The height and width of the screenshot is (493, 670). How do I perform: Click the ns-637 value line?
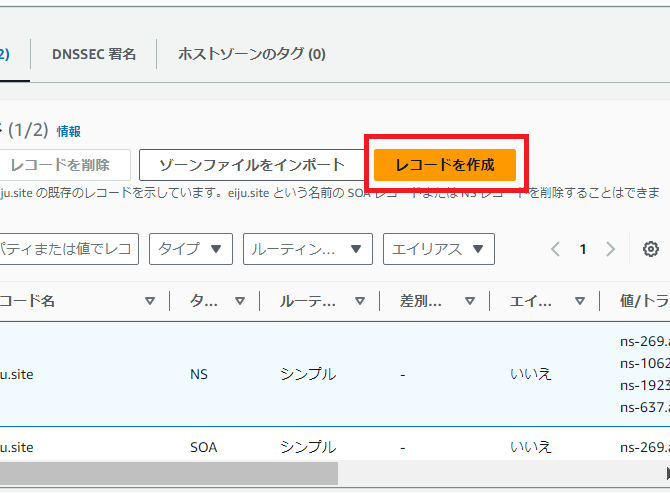645,408
